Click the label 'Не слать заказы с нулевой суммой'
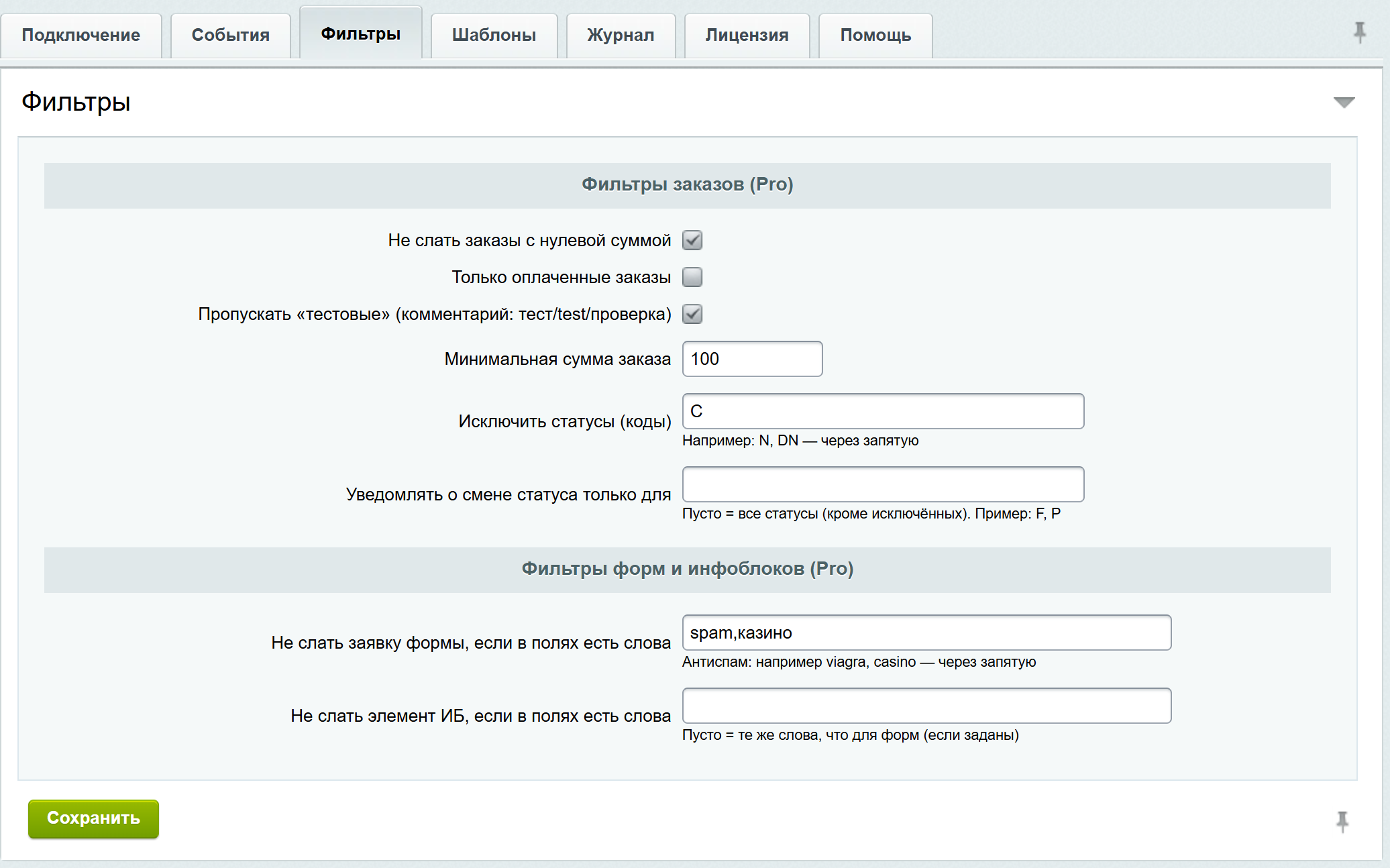The image size is (1390, 868). click(x=529, y=240)
